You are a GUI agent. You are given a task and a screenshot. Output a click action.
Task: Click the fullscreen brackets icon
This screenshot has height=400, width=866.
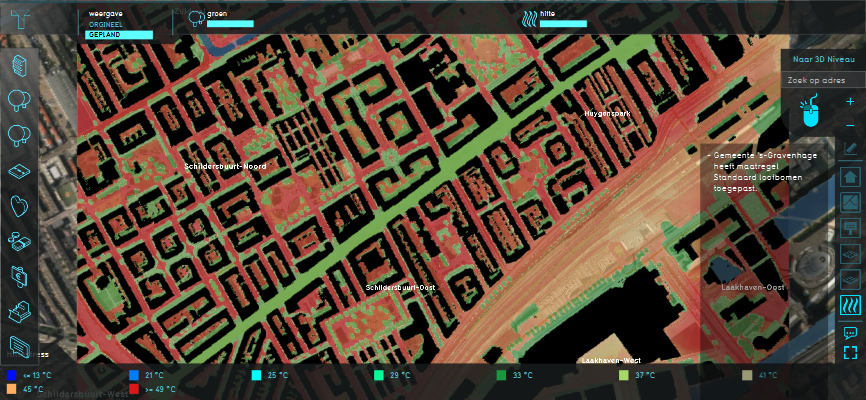click(850, 352)
